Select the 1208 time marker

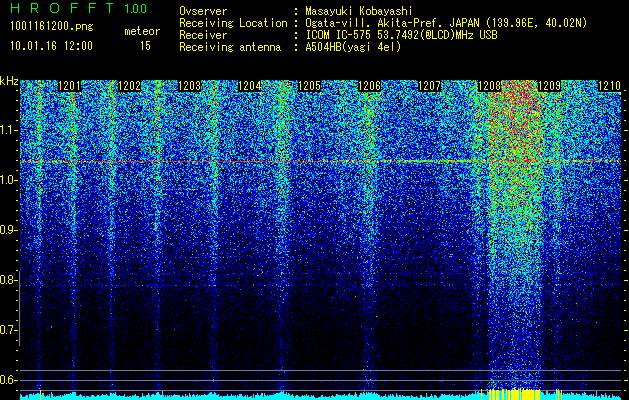(x=490, y=86)
